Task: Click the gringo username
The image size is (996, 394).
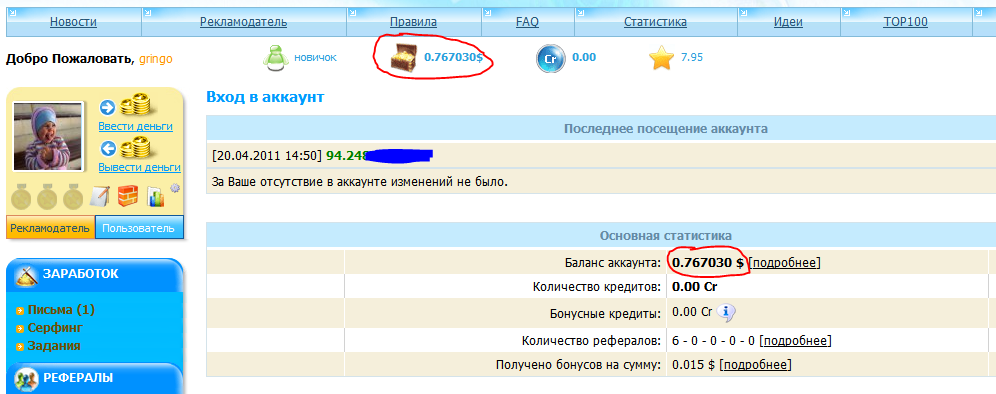Action: 156,60
